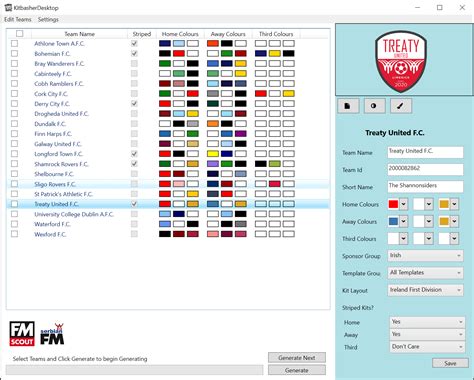The height and width of the screenshot is (380, 474).
Task: Toggle the Striped checkbox for Wexford F.C.
Action: click(x=134, y=234)
